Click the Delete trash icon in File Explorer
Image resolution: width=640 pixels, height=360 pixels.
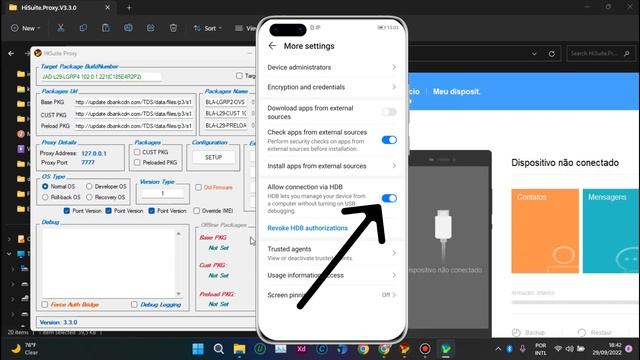point(173,28)
